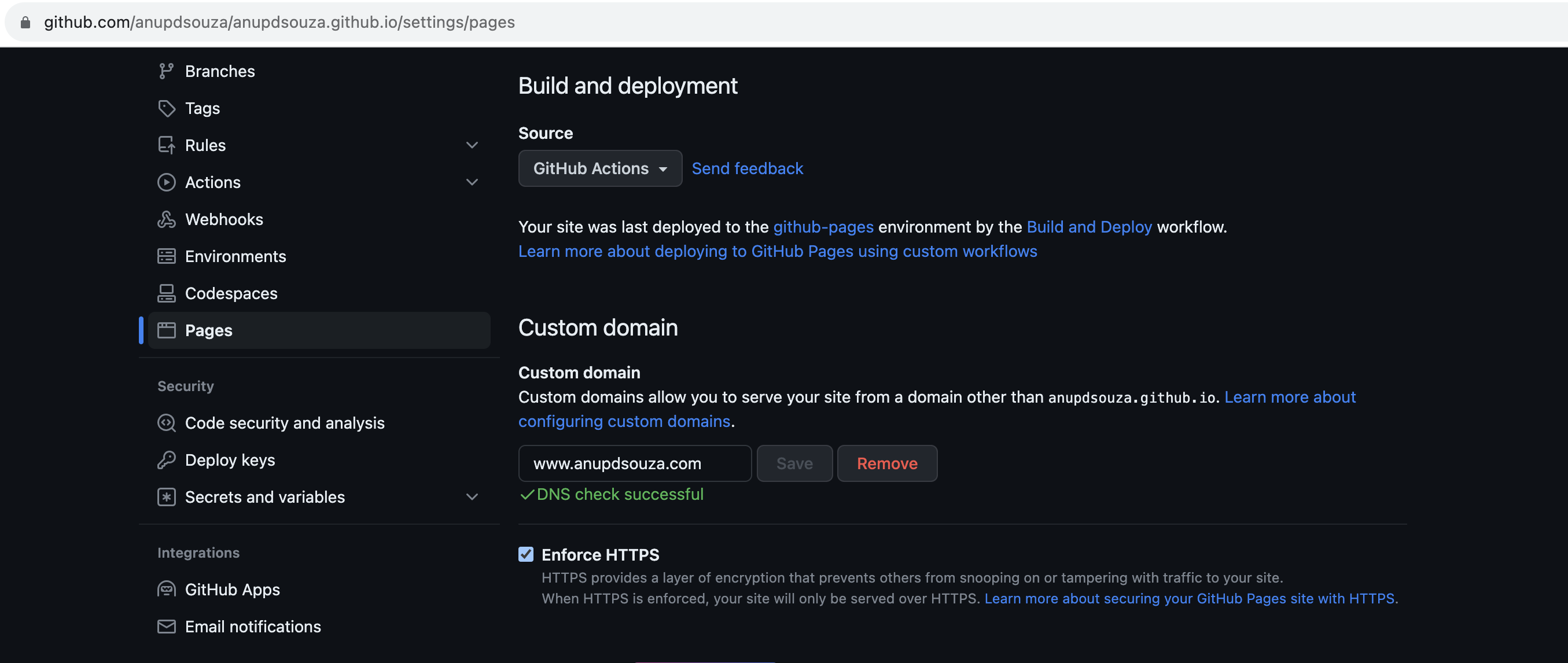The image size is (1568, 663).
Task: Expand Secrets and variables chevron
Action: click(472, 497)
